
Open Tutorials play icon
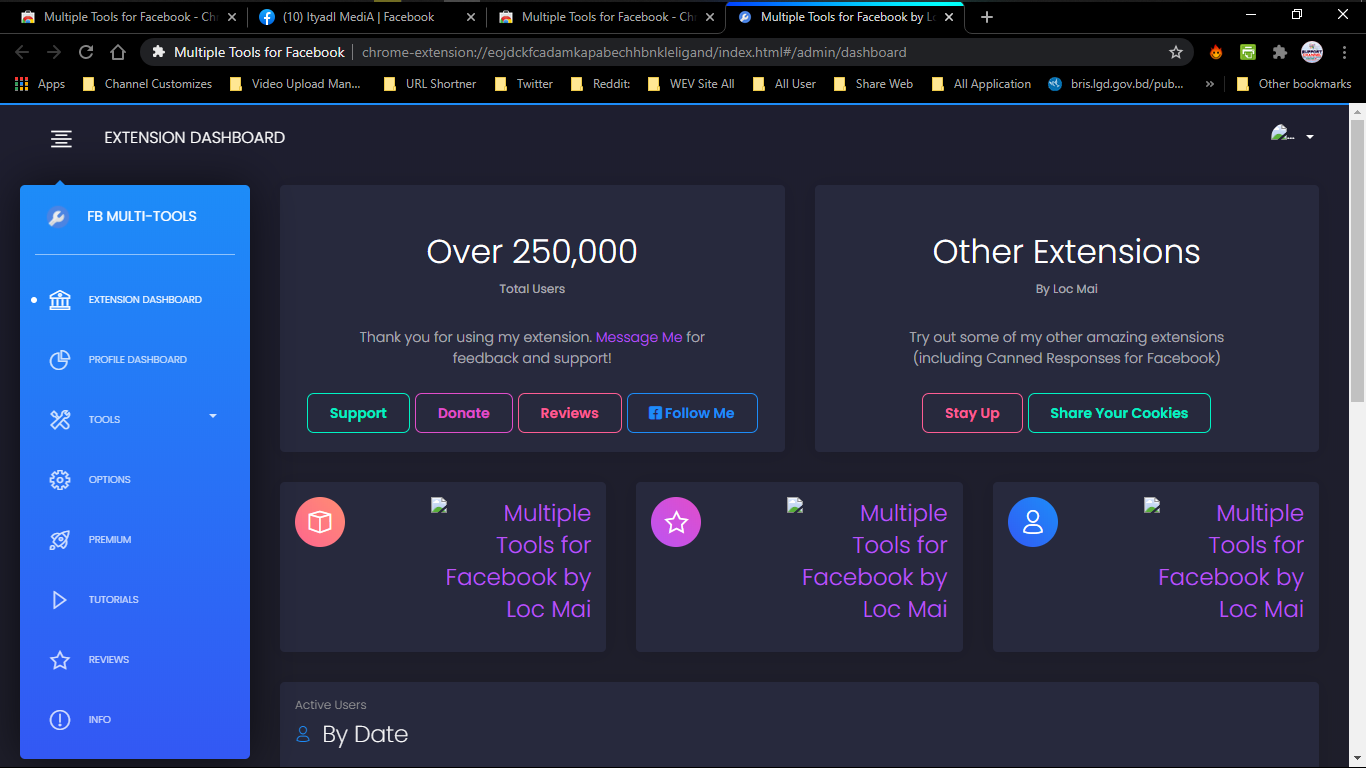[60, 600]
